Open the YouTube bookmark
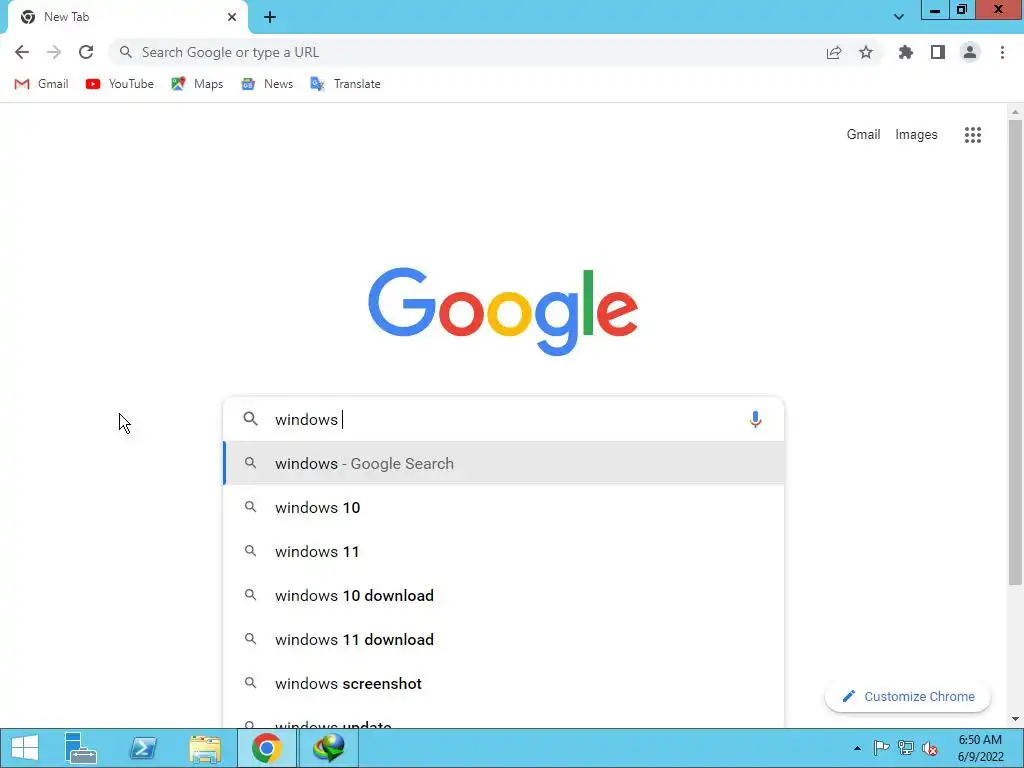 pyautogui.click(x=120, y=84)
